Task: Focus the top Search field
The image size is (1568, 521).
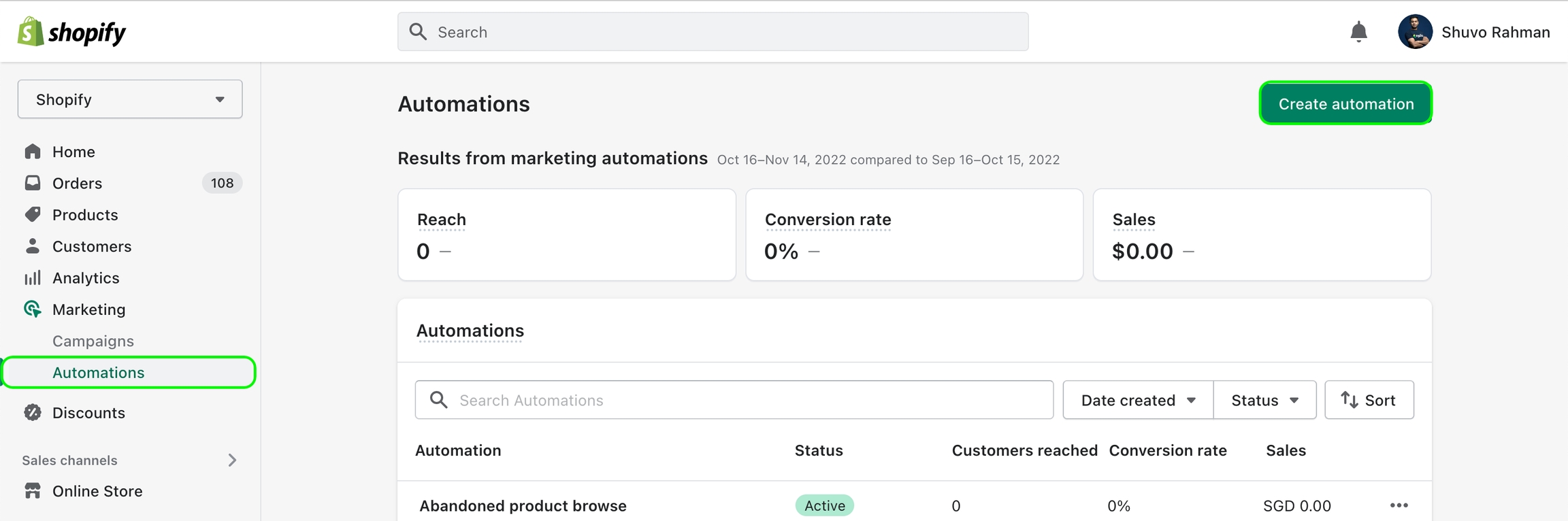Action: [713, 31]
